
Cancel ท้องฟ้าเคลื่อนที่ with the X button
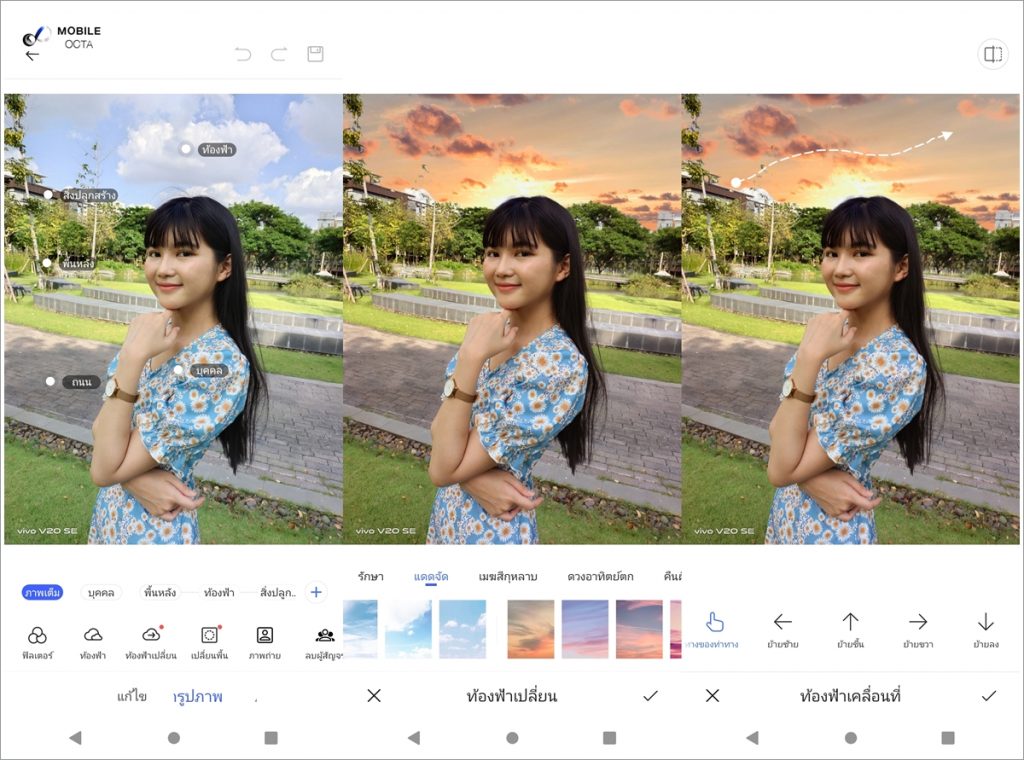click(x=712, y=696)
